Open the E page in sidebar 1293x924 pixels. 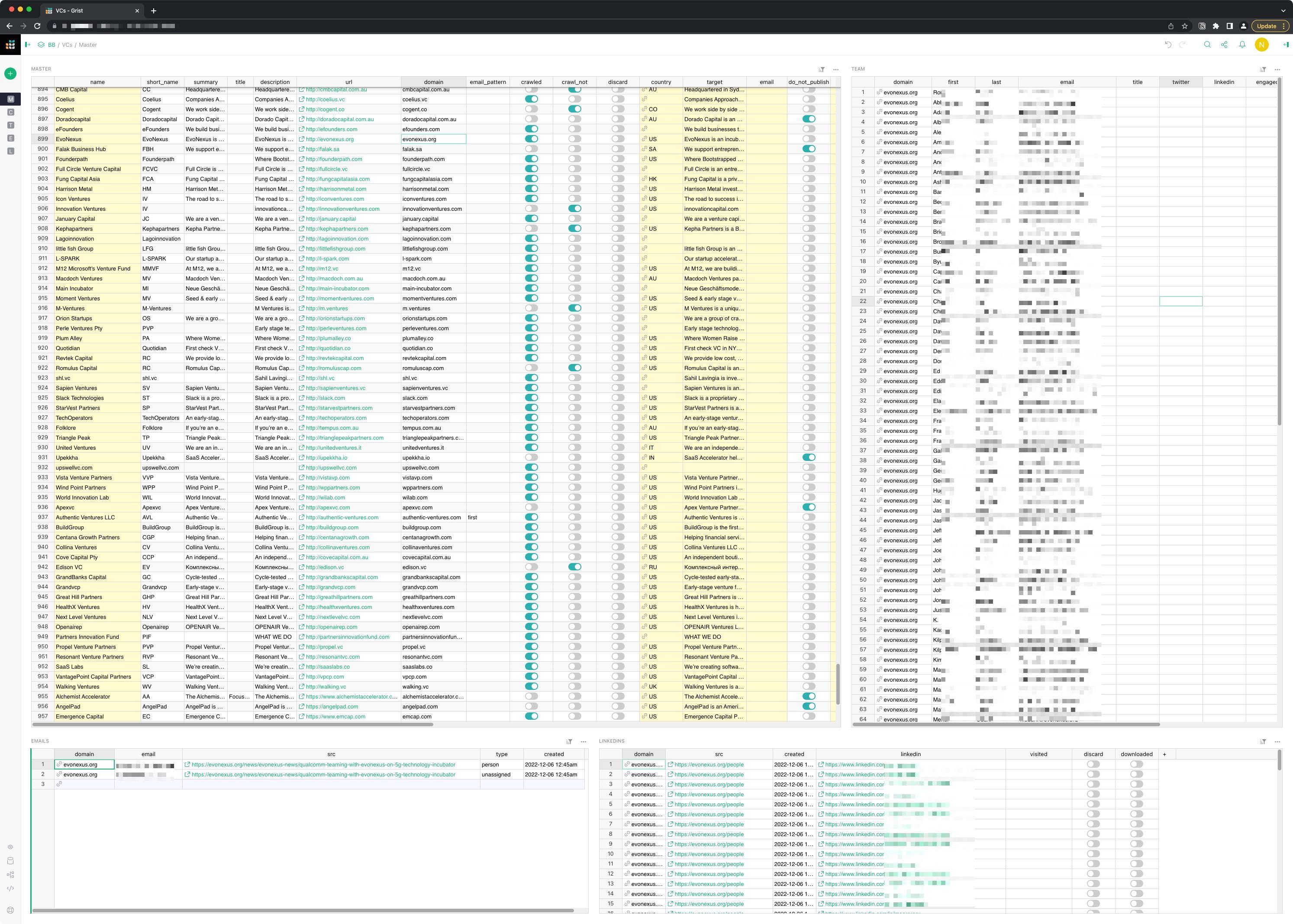click(10, 138)
